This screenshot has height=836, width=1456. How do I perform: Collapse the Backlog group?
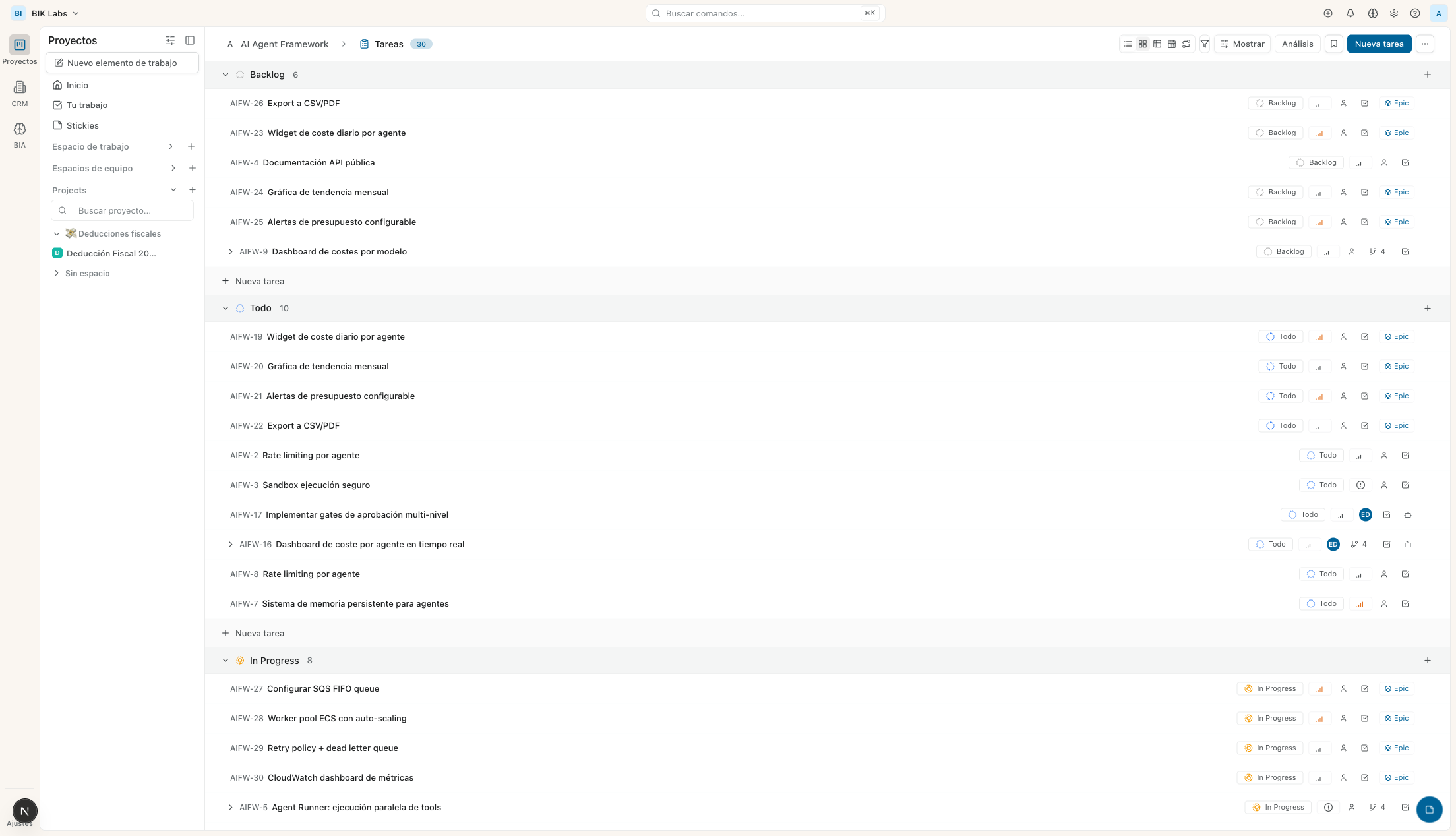pyautogui.click(x=226, y=75)
